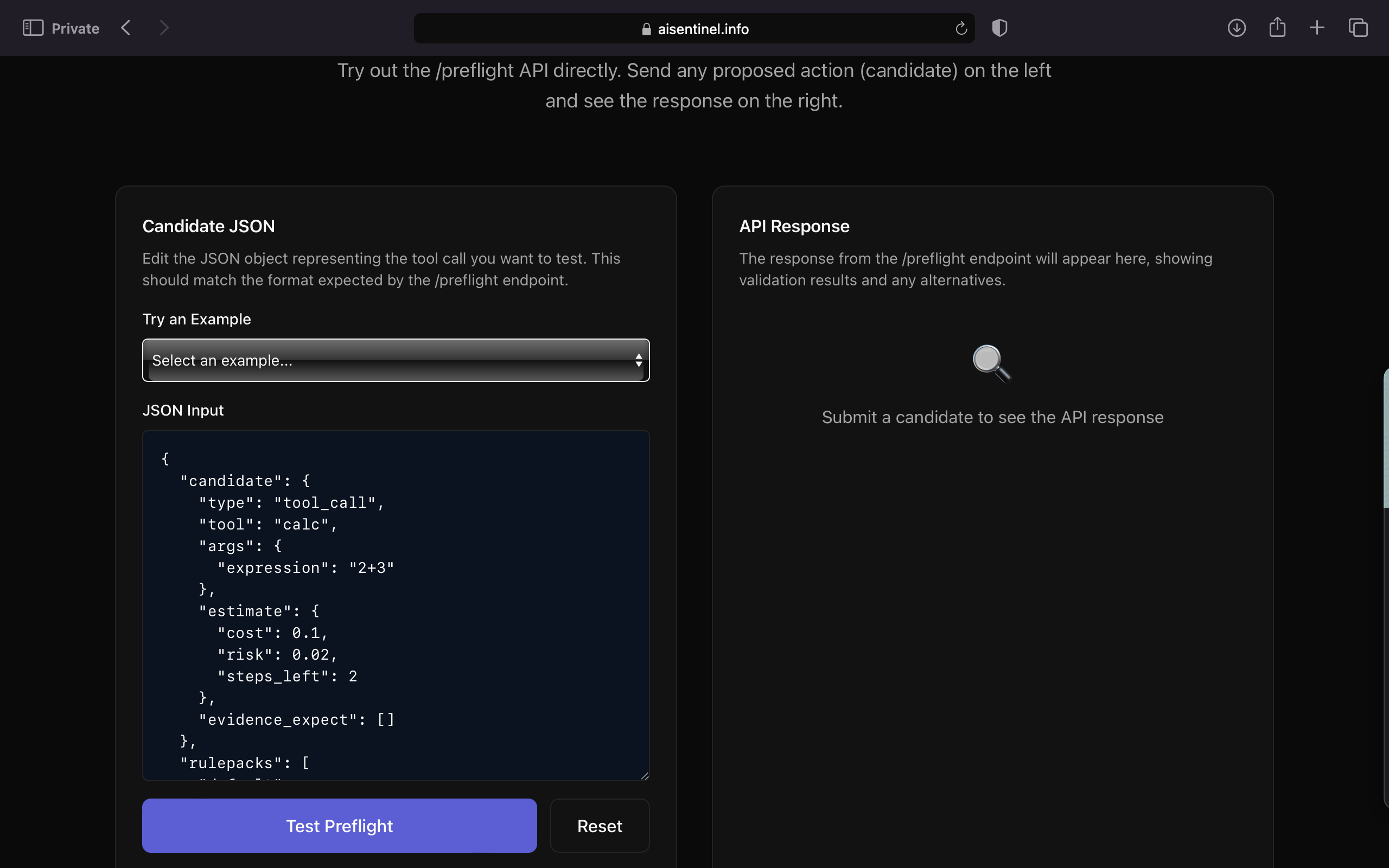Go back to the previous page

(x=126, y=28)
